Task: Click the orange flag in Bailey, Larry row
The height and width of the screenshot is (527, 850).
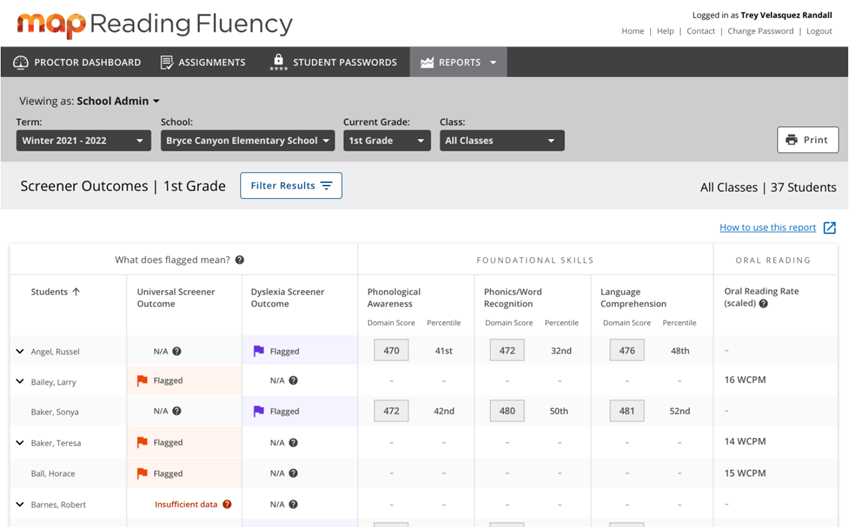Action: 142,381
